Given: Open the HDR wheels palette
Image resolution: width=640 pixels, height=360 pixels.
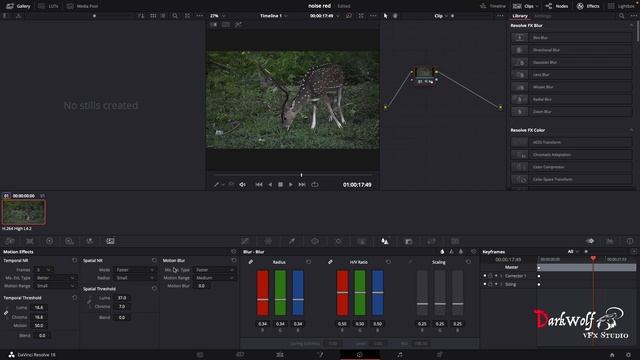Looking at the screenshot, I should click(x=69, y=241).
